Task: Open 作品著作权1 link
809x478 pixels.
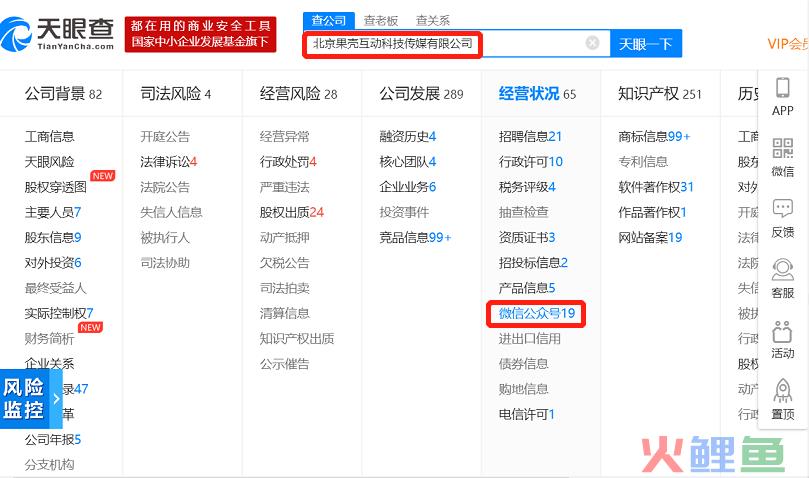Action: pos(653,212)
